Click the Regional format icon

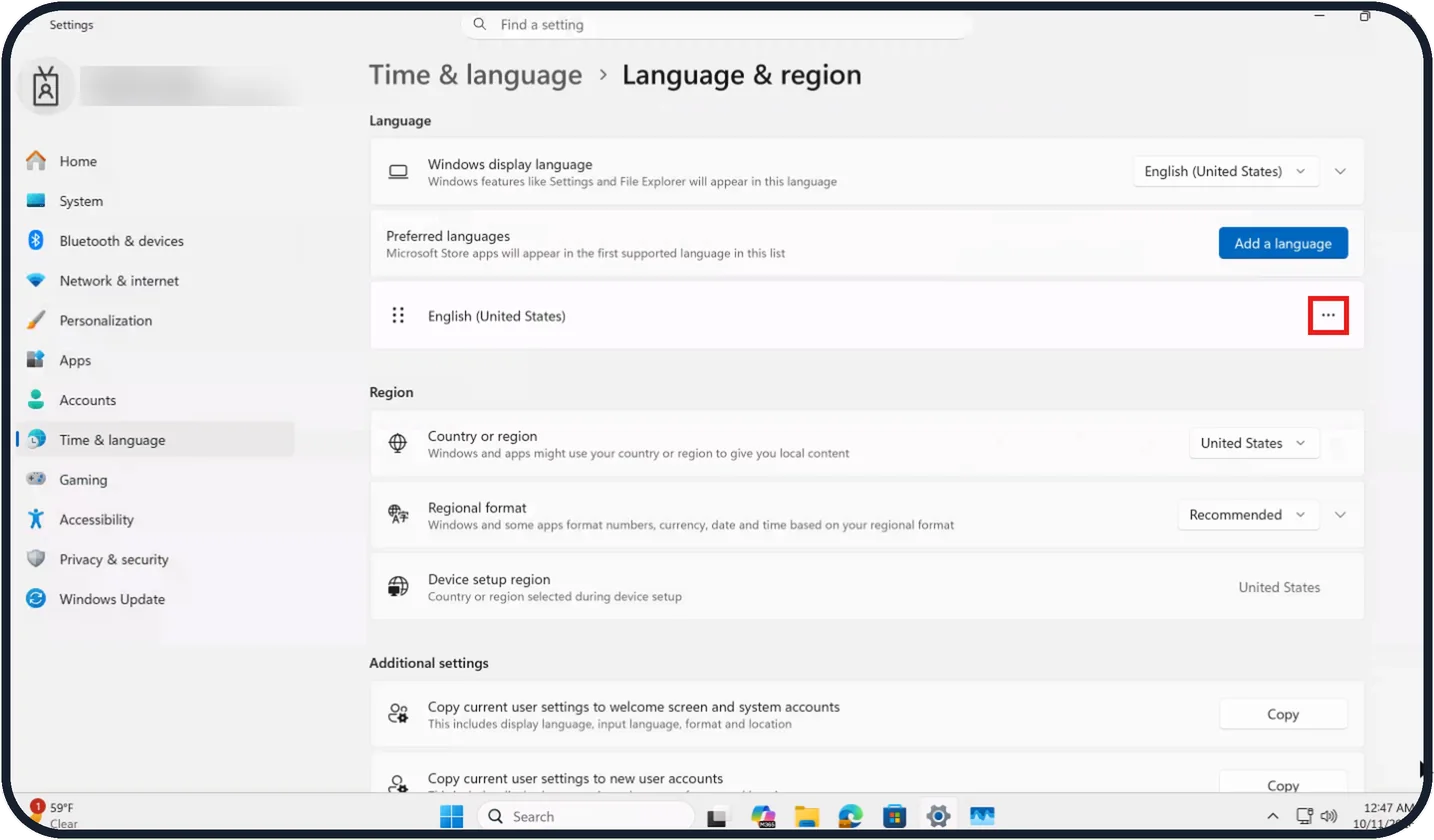tap(398, 515)
